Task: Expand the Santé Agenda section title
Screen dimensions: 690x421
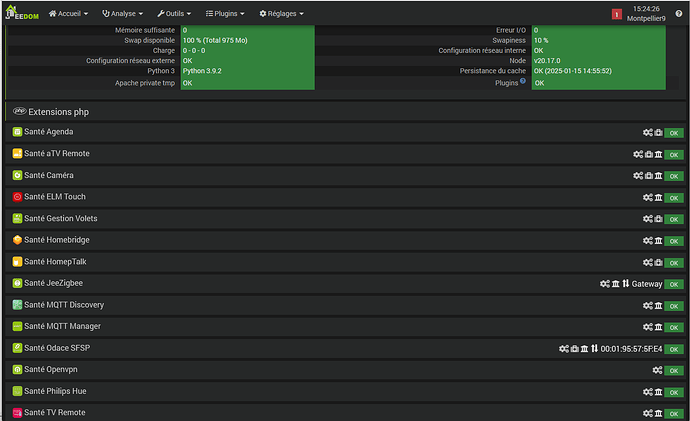Action: [x=48, y=132]
